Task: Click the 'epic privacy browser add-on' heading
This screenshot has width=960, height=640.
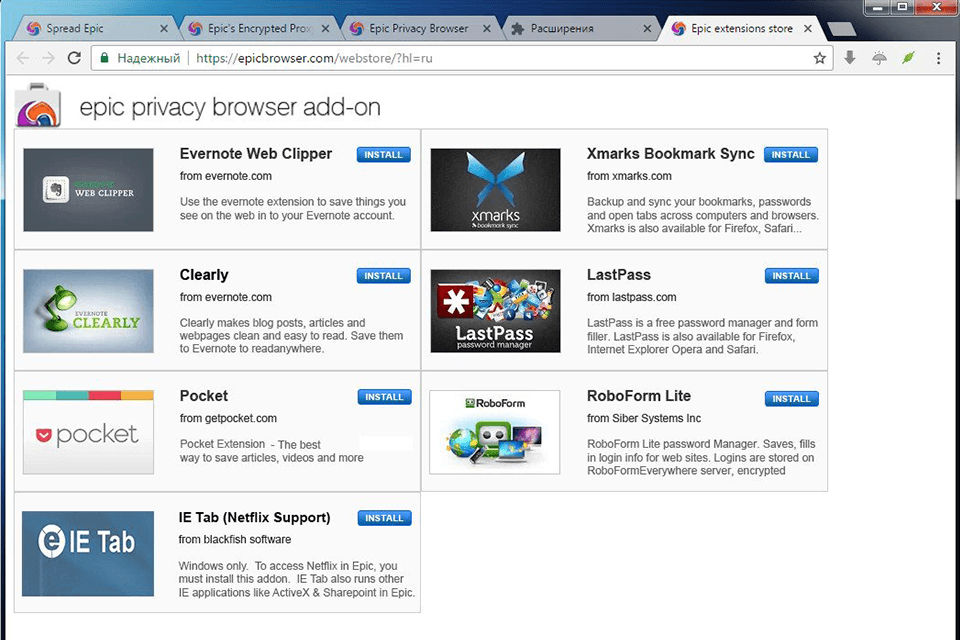Action: point(230,107)
